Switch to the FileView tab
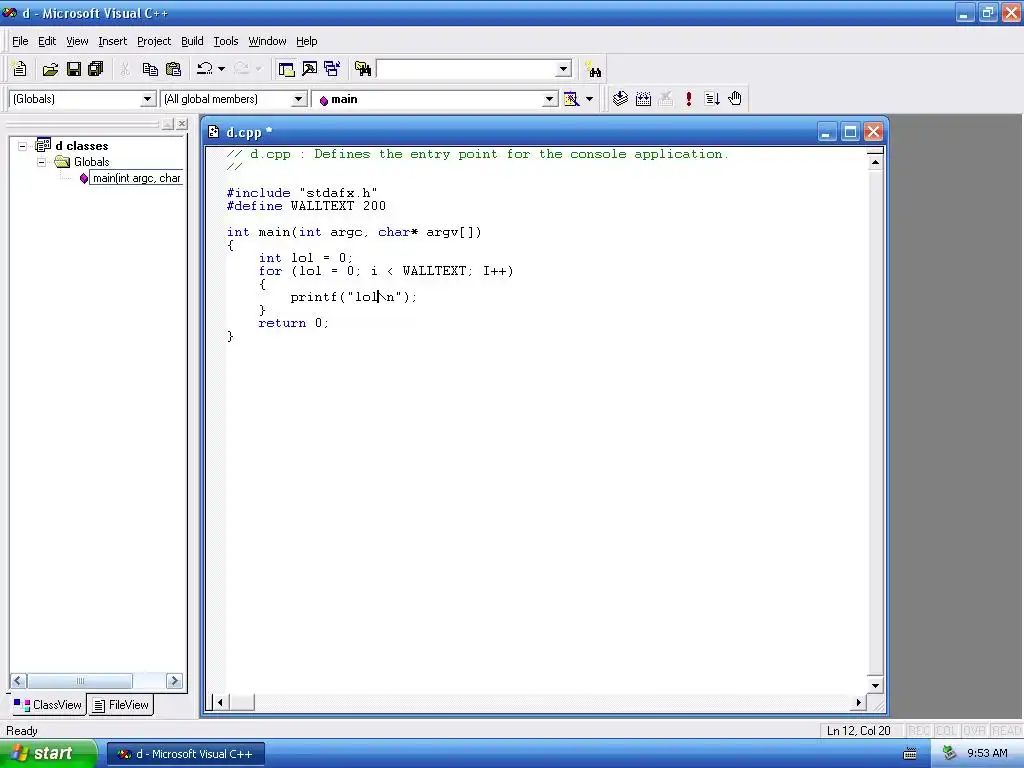The width and height of the screenshot is (1024, 768). coord(121,705)
